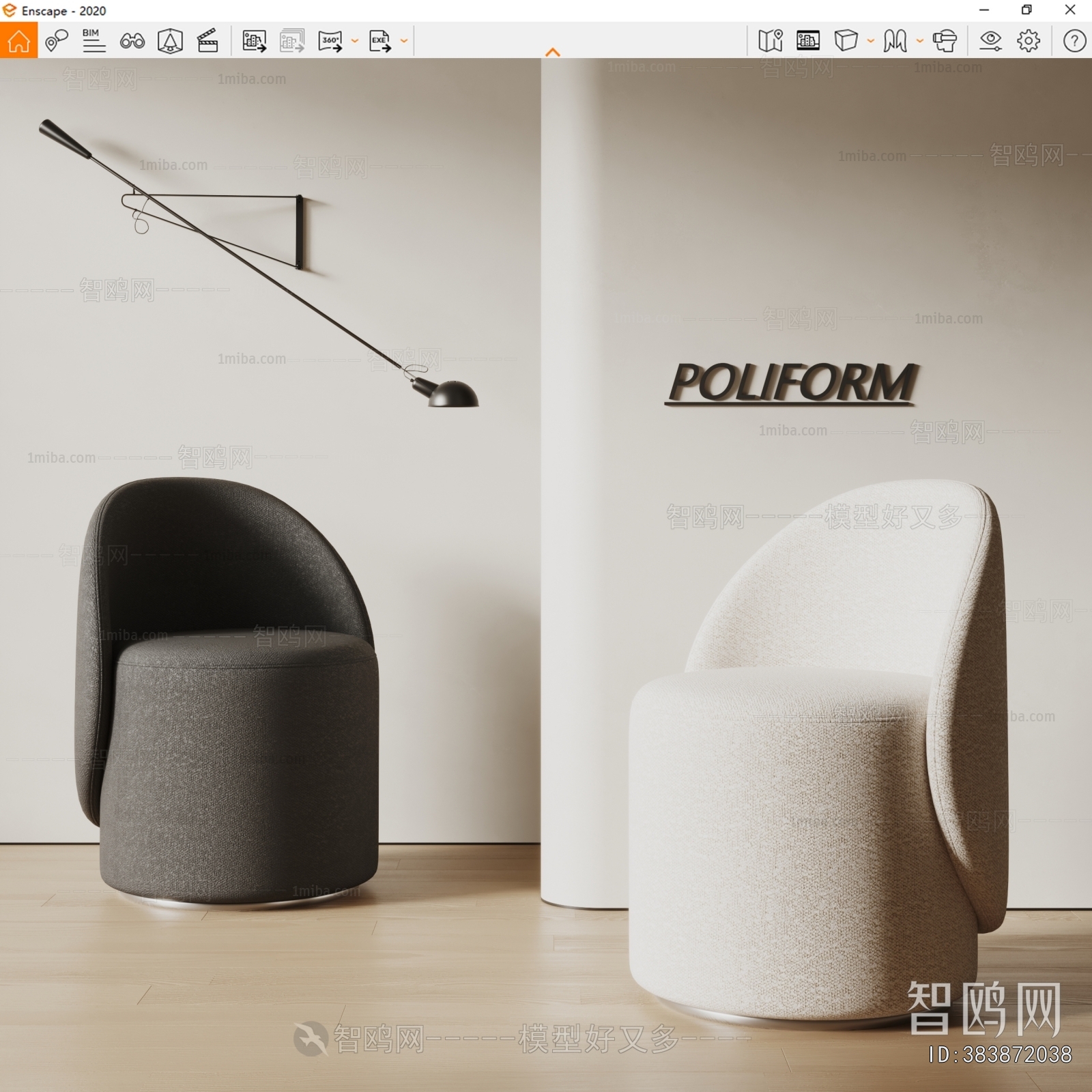Show BIM information panel
The image size is (1092, 1092).
[94, 42]
